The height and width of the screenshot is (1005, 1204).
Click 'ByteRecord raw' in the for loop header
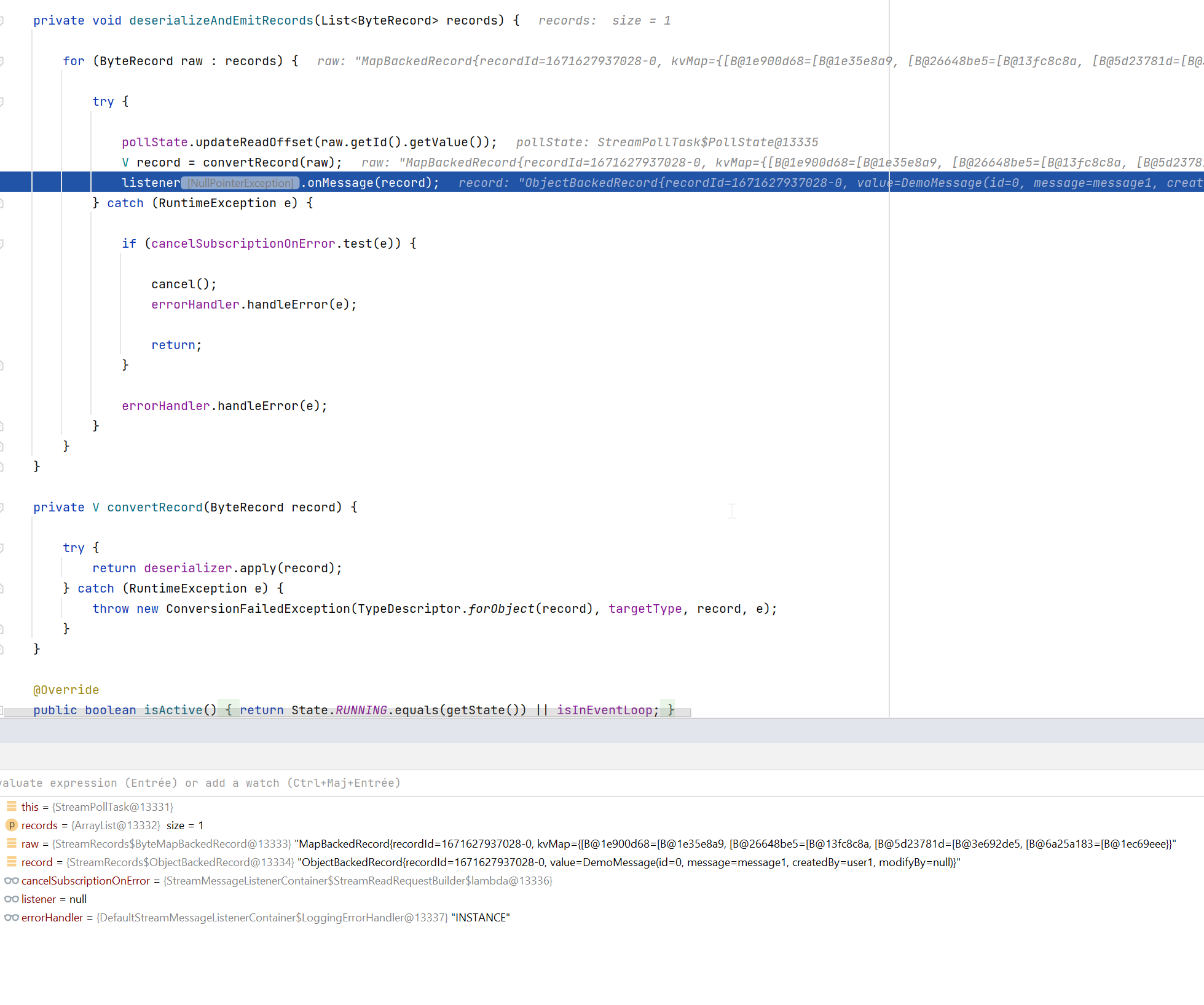[x=151, y=61]
